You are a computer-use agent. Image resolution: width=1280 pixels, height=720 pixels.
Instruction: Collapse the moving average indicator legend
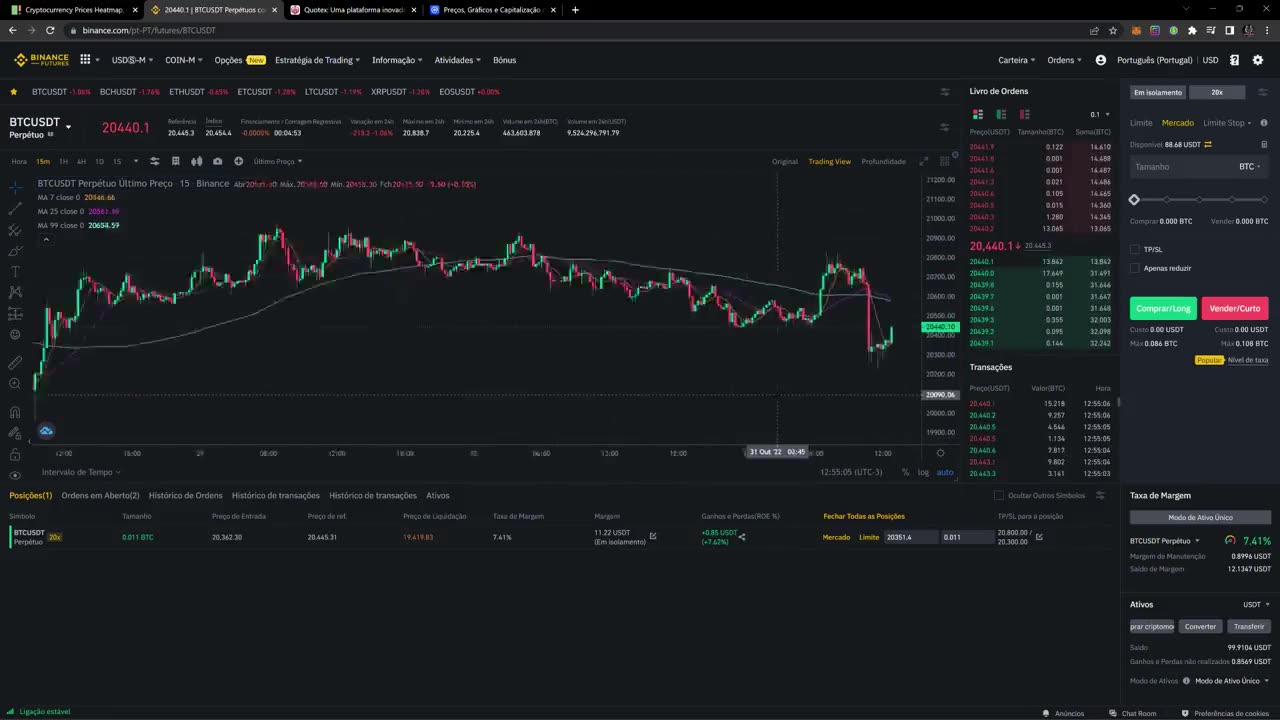tap(45, 239)
